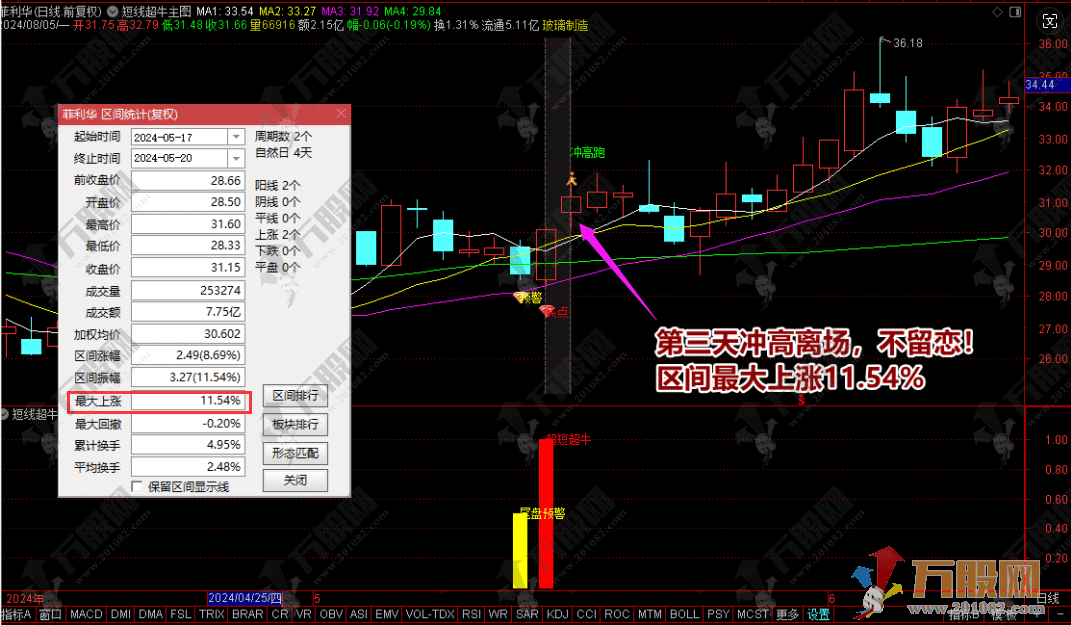This screenshot has height=625, width=1071.
Task: Select the OBV indicator tab
Action: coord(331,614)
